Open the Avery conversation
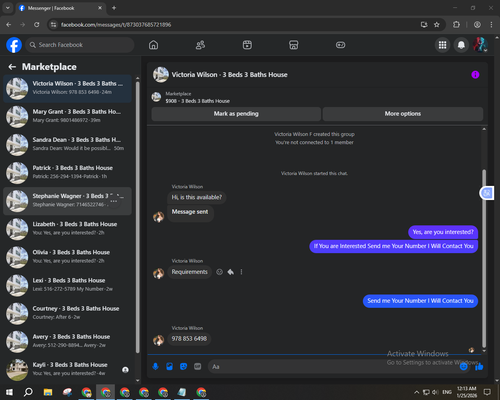 (67, 342)
